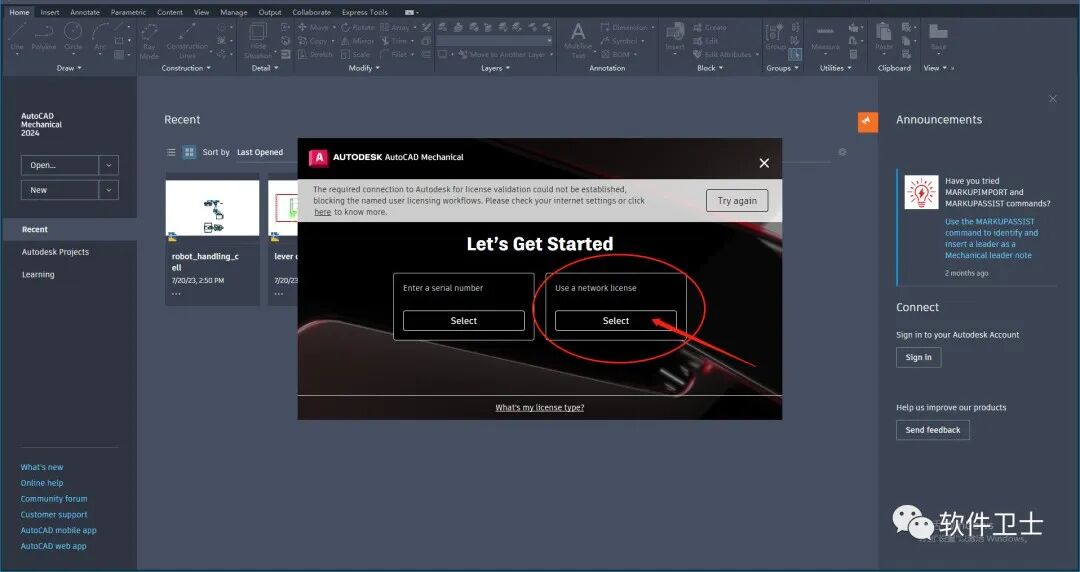Select the Trim tool
1080x572 pixels.
(x=396, y=41)
